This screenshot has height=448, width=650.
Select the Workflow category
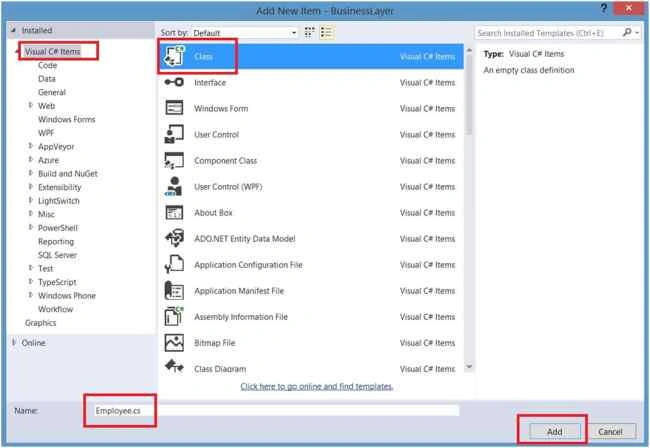55,309
